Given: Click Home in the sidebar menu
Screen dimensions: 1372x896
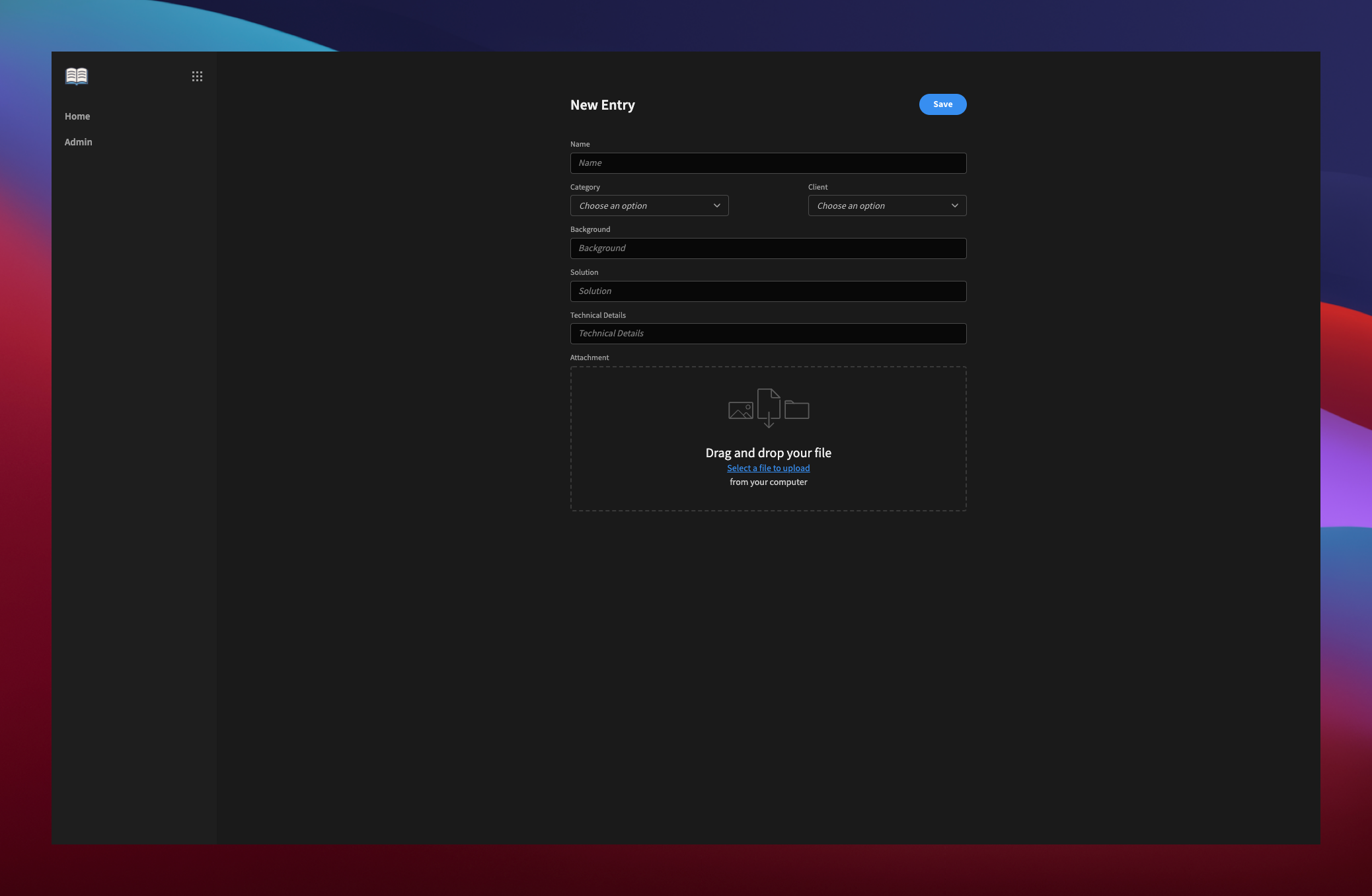Looking at the screenshot, I should pos(78,116).
